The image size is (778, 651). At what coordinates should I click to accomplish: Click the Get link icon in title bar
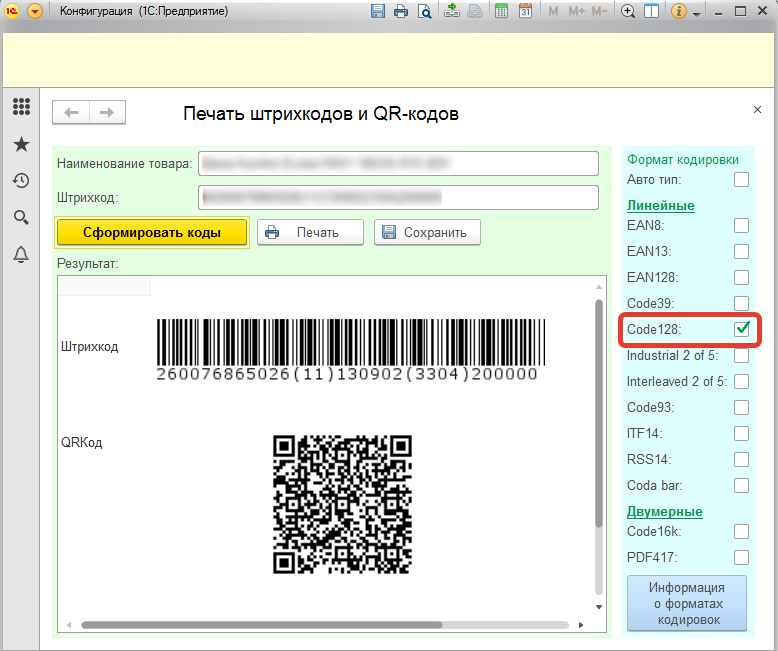coord(452,11)
